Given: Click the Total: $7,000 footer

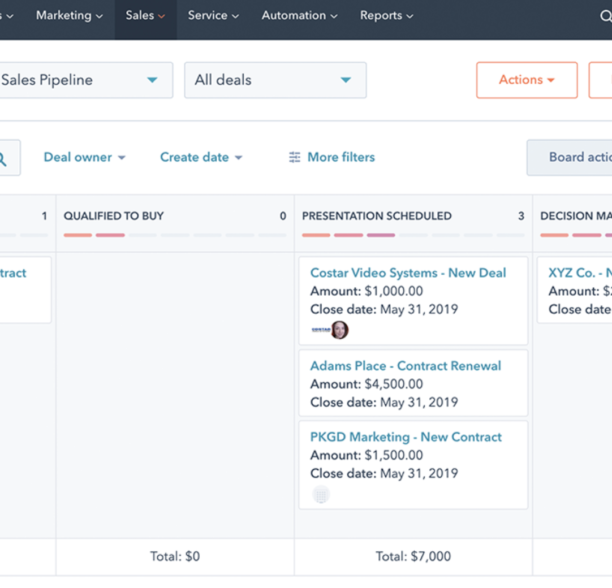Looking at the screenshot, I should 413,556.
